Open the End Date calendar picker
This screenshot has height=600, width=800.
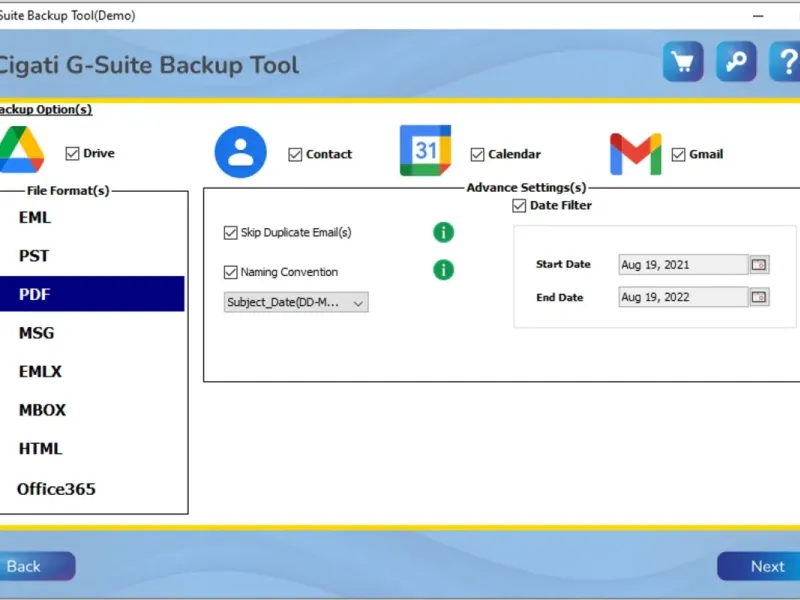click(759, 297)
